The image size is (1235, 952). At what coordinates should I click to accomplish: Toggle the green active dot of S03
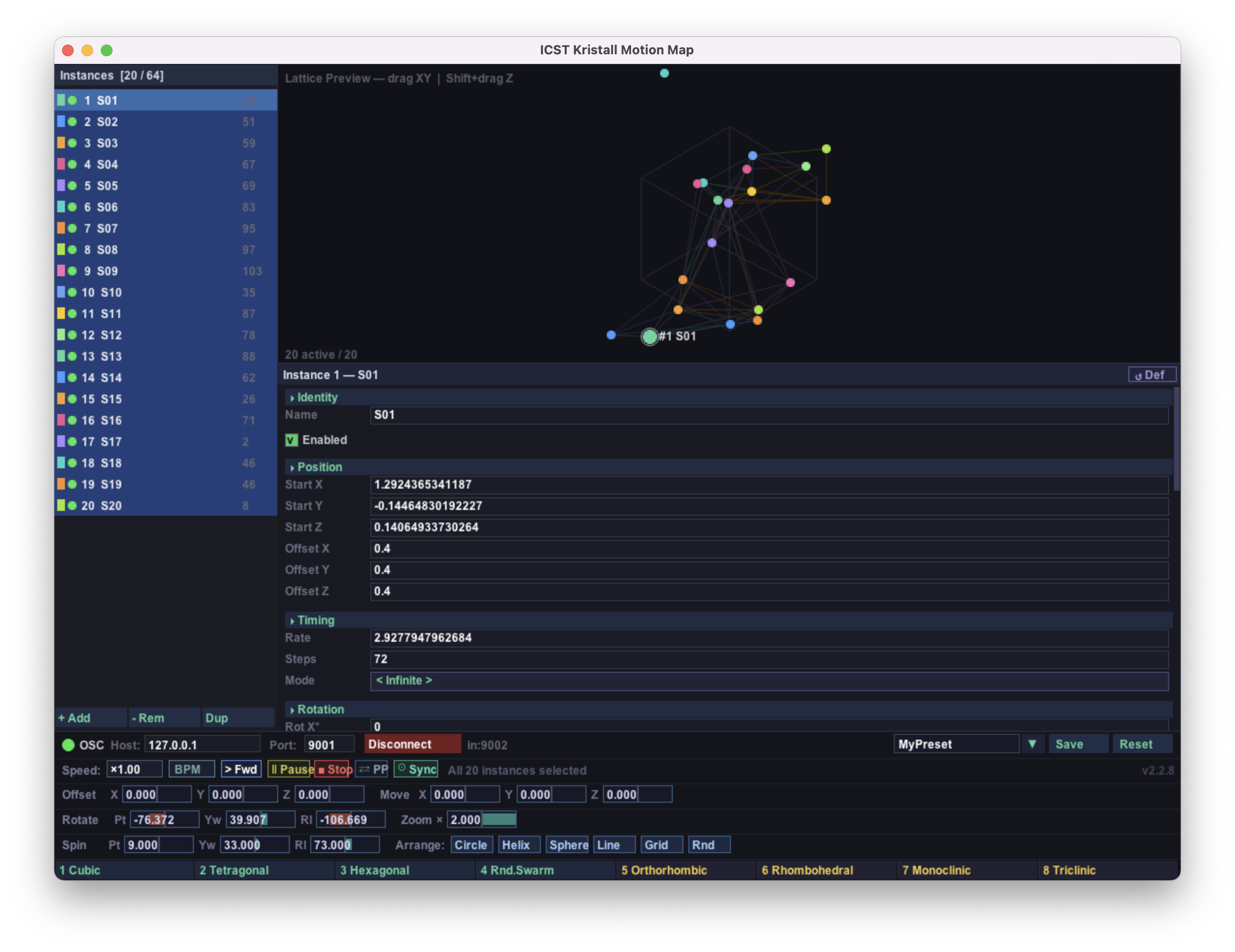(x=73, y=143)
